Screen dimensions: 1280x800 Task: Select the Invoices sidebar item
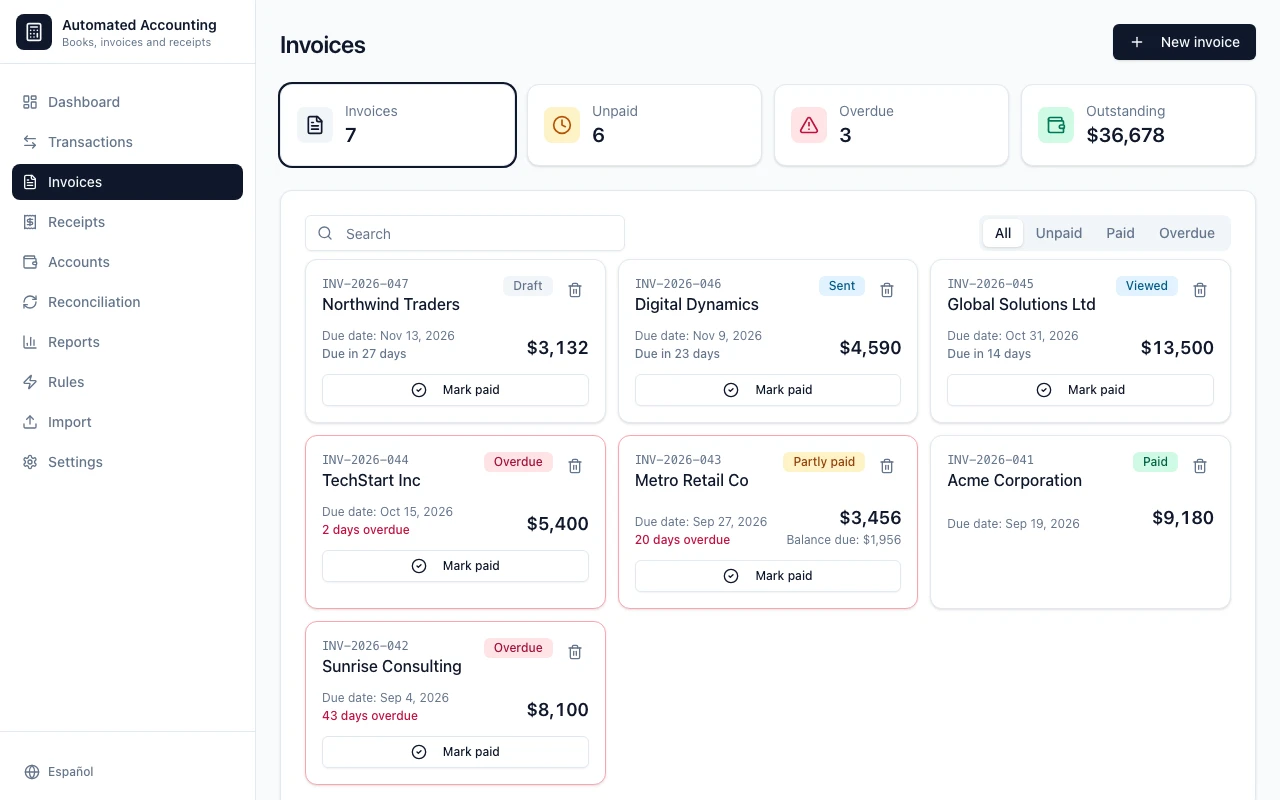point(127,182)
